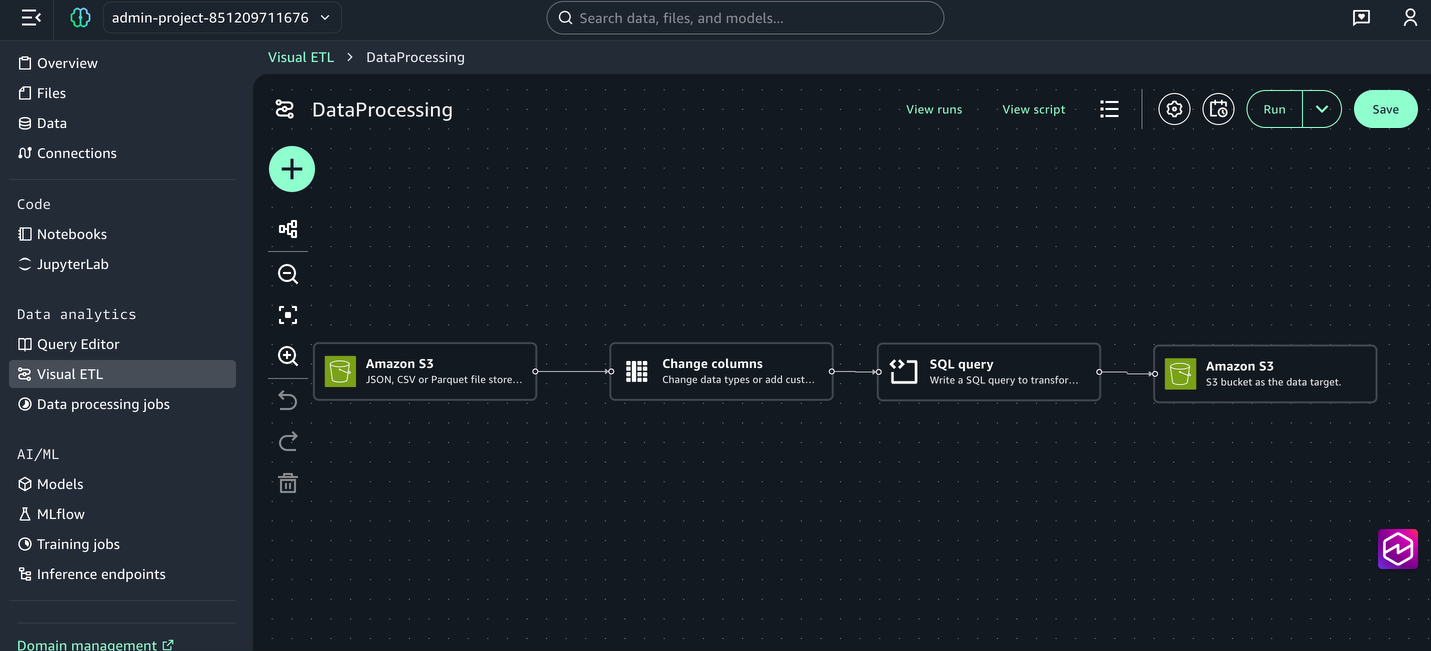The width and height of the screenshot is (1431, 651).
Task: Open the list view icon in toolbar
Action: coord(1109,109)
